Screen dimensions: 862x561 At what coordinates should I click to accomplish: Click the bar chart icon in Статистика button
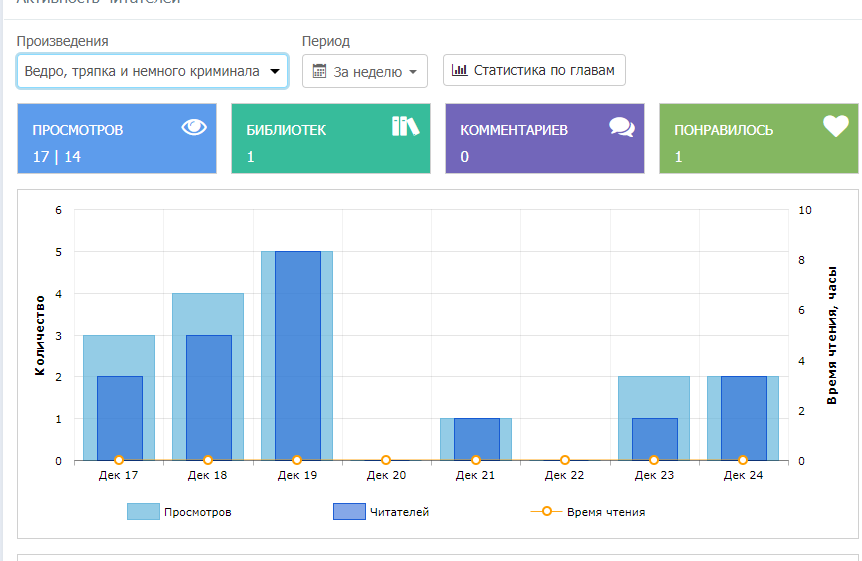[x=460, y=71]
